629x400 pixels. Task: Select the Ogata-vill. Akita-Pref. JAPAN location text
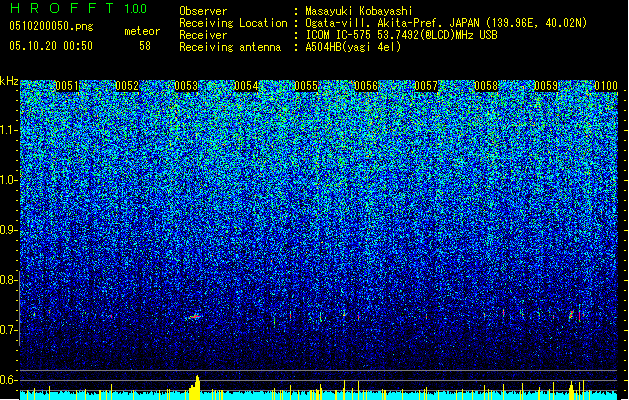point(446,23)
